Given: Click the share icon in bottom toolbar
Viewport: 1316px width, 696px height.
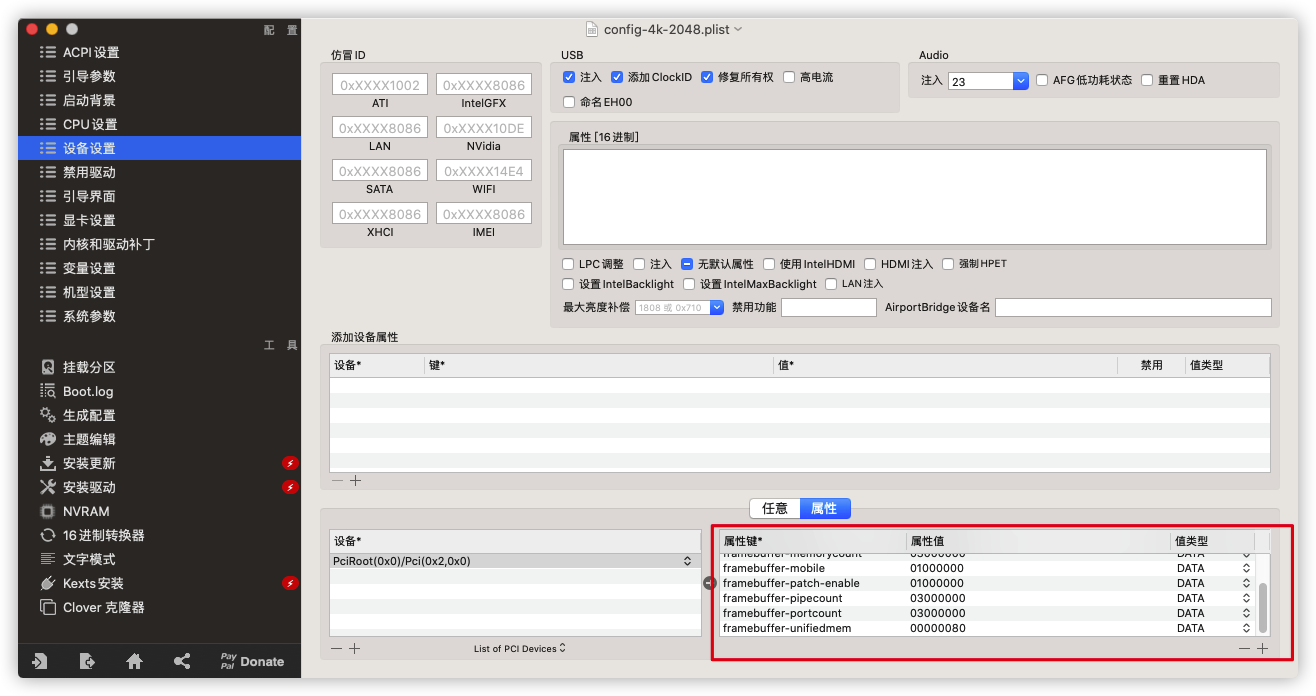Looking at the screenshot, I should pos(182,661).
